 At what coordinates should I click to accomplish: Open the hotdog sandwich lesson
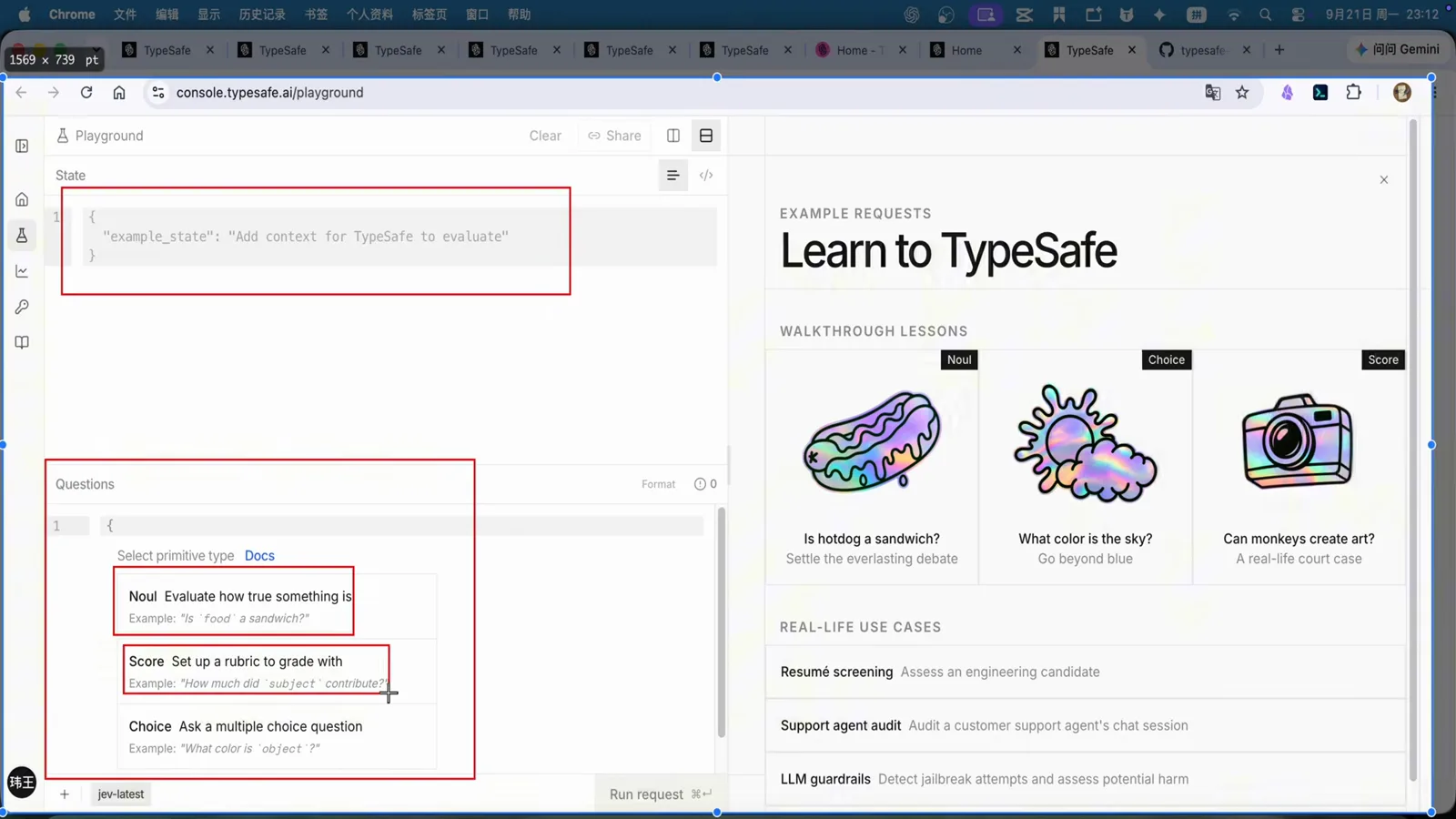[x=872, y=467]
